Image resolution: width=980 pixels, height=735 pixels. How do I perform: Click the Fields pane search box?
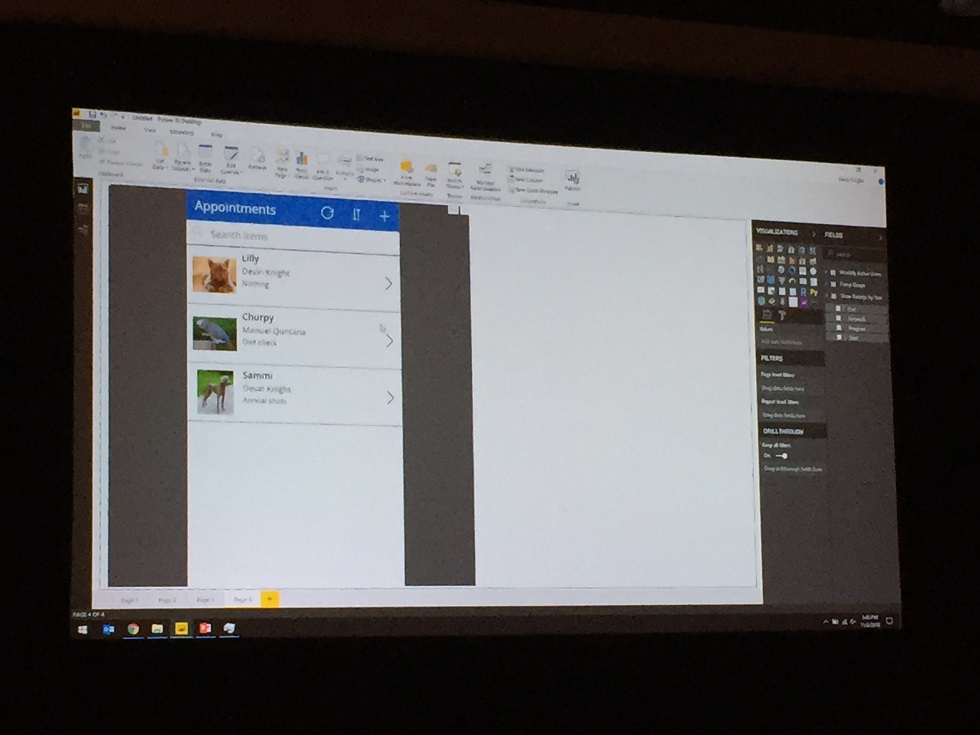854,254
